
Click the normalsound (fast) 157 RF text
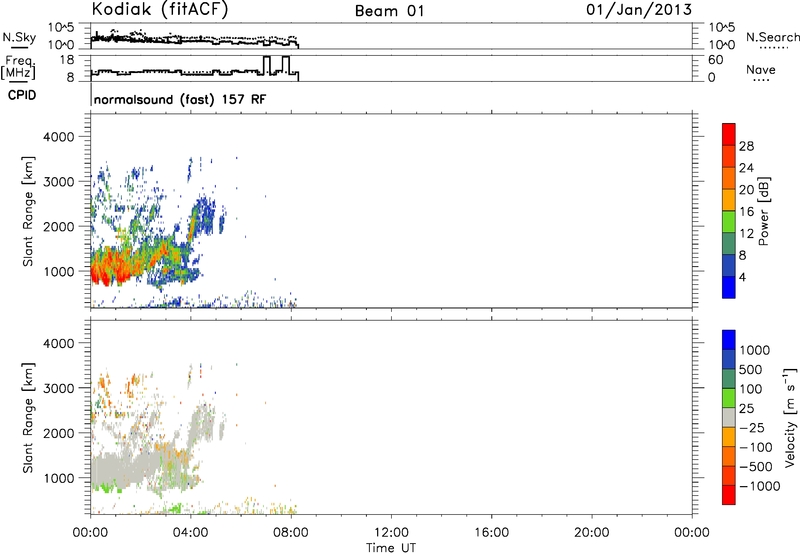pos(180,99)
